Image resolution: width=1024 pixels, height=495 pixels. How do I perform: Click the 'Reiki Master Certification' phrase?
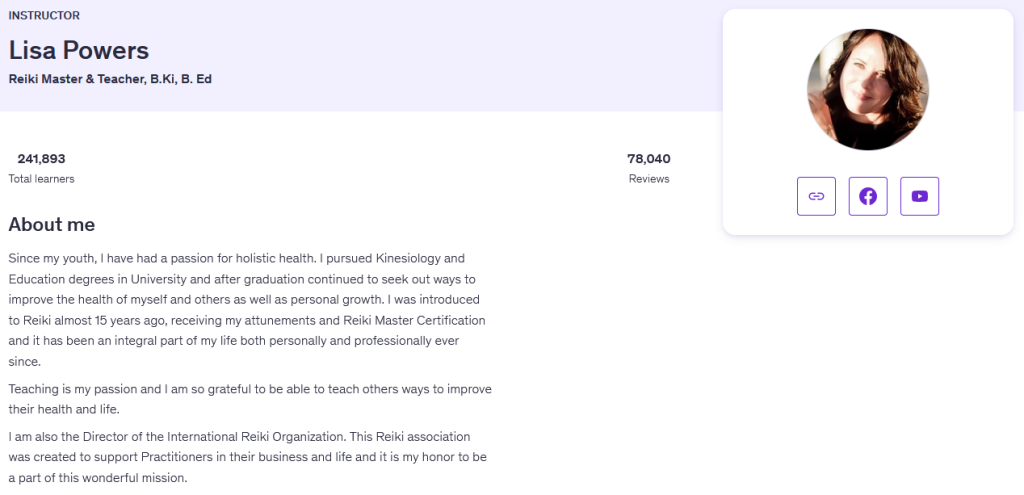pos(416,320)
